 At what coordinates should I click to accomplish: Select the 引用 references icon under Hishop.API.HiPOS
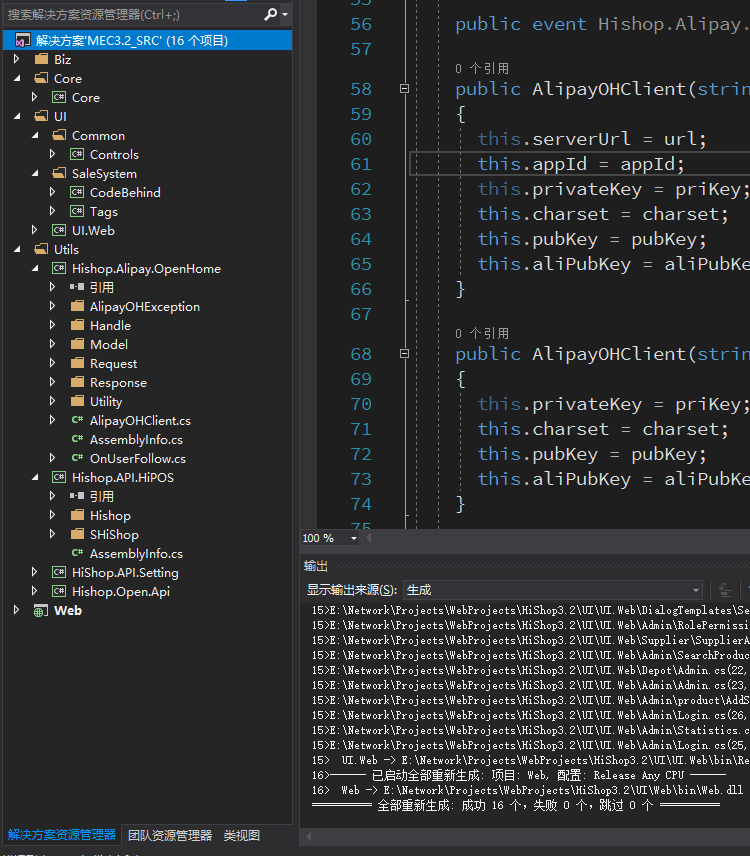[77, 496]
